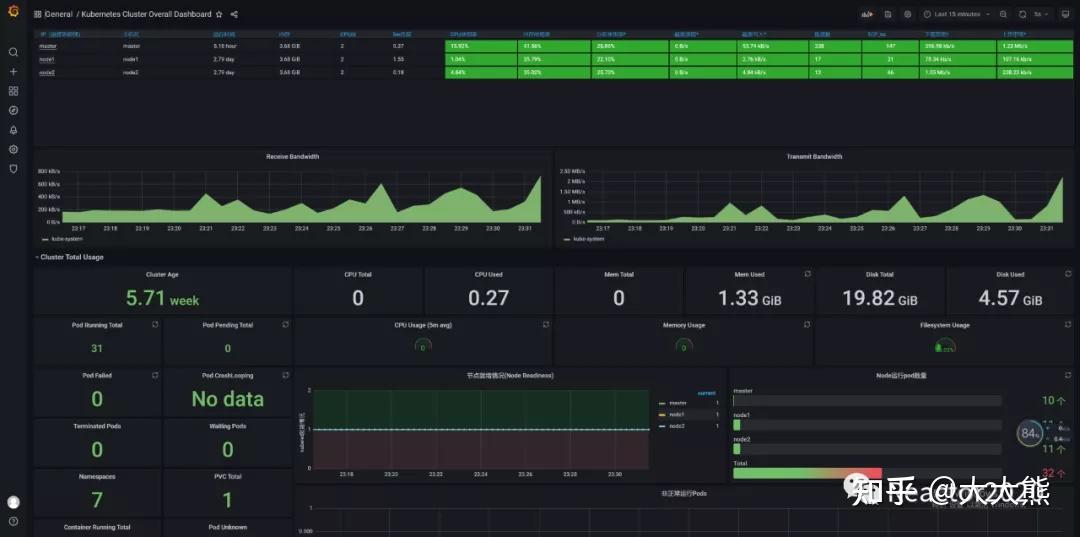Click node1 color swatch in Node Readiness legend
This screenshot has width=1080, height=537.
(663, 415)
